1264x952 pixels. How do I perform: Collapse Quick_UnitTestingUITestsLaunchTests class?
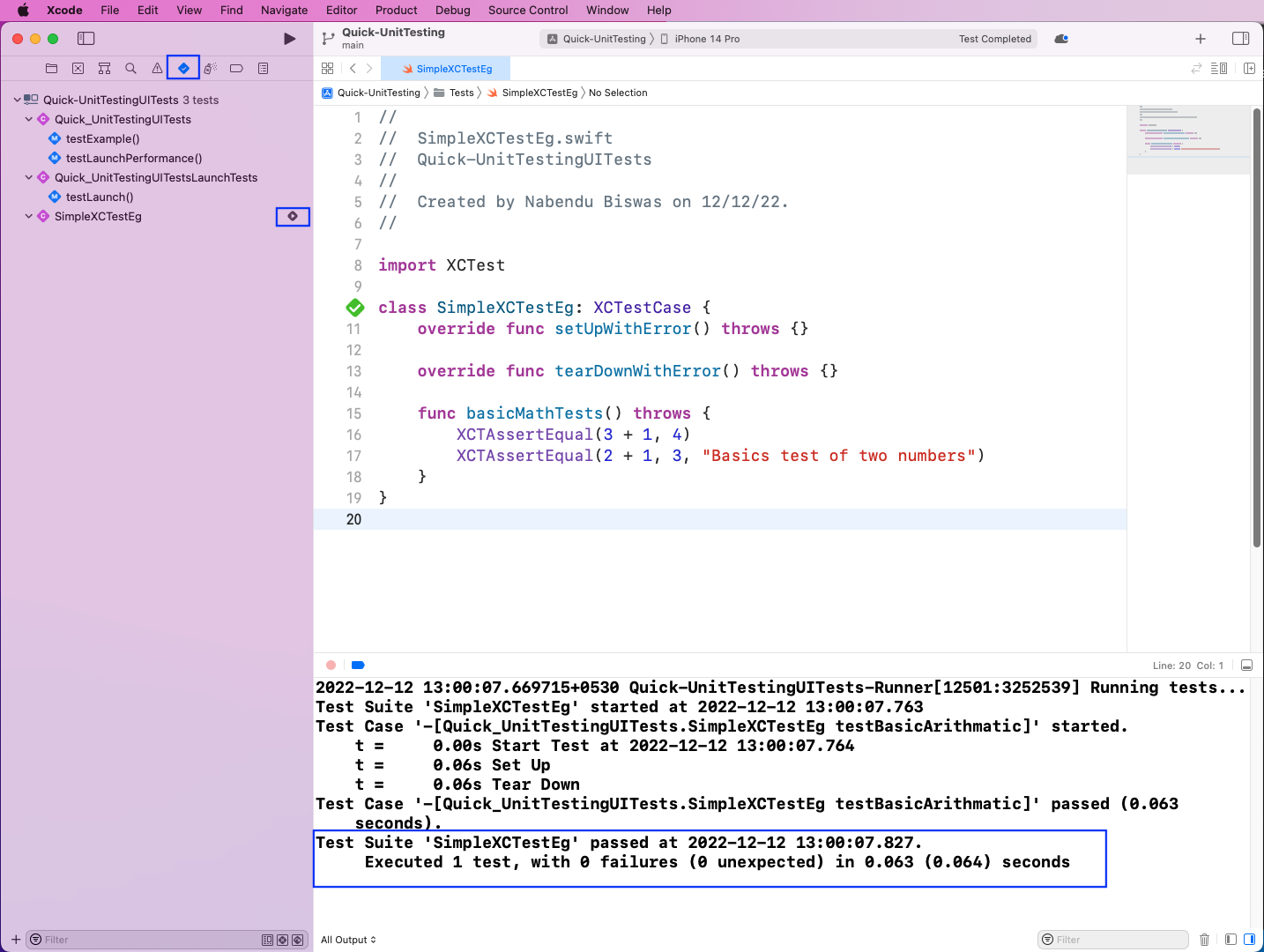pos(28,177)
